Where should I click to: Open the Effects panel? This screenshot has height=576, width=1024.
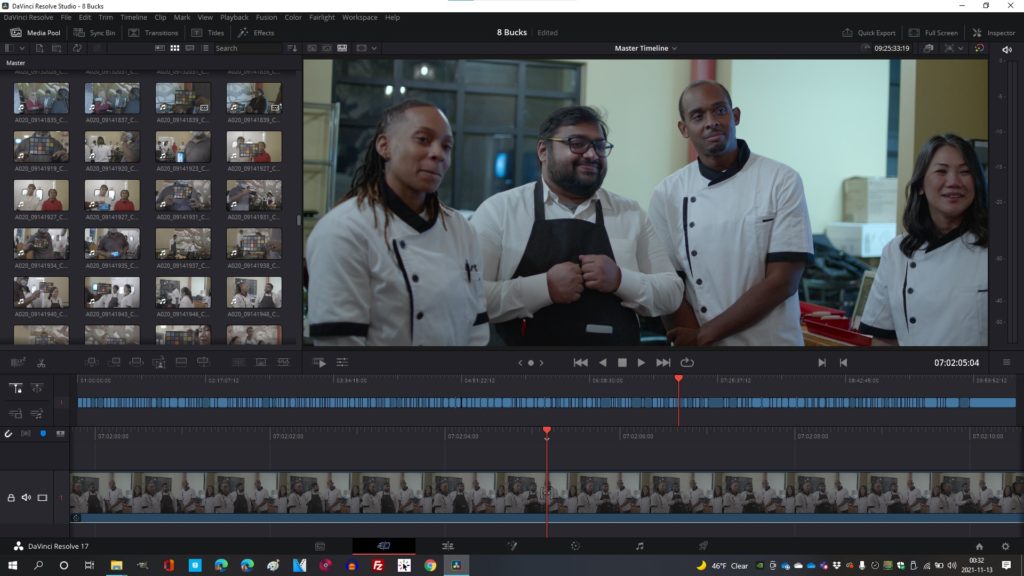pos(256,33)
